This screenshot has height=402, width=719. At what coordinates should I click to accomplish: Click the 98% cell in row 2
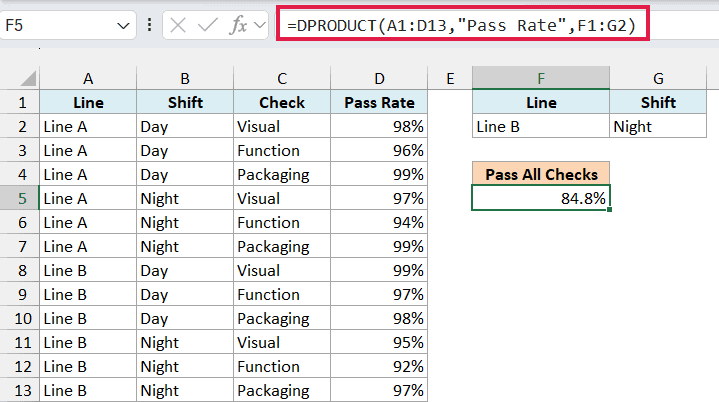pos(379,127)
